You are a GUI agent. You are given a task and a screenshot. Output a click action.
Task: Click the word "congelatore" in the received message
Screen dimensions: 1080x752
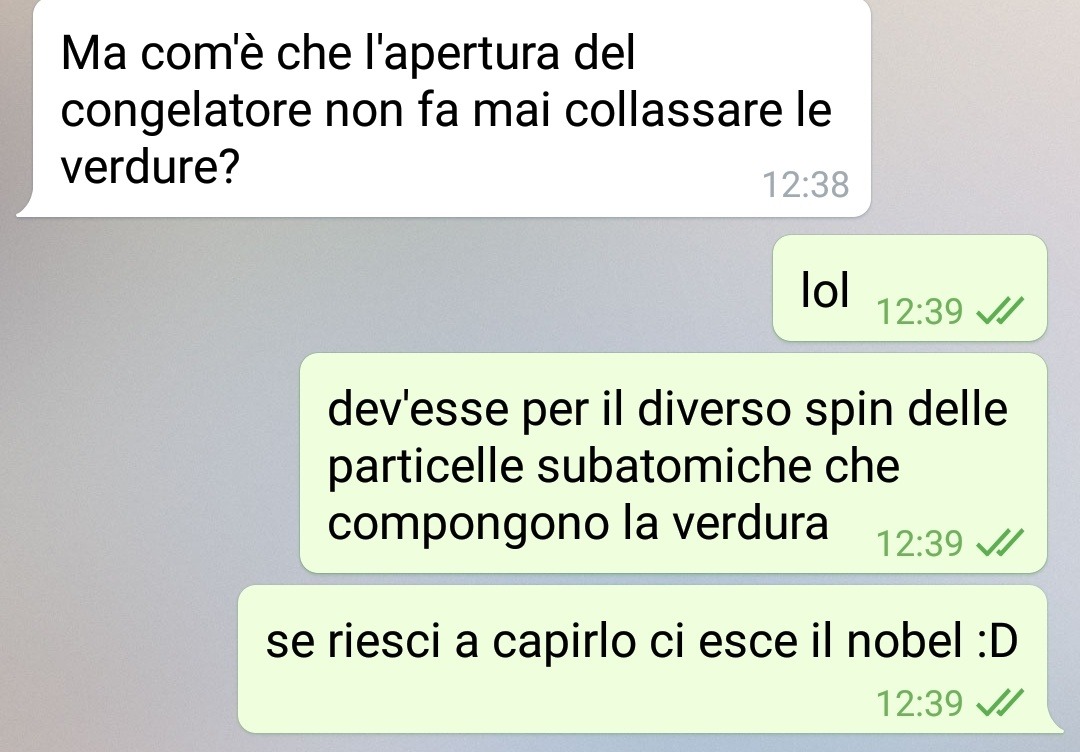point(186,112)
